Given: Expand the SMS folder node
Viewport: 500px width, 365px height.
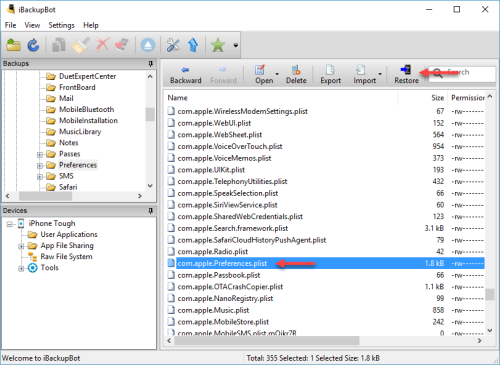Looking at the screenshot, I should [40, 176].
